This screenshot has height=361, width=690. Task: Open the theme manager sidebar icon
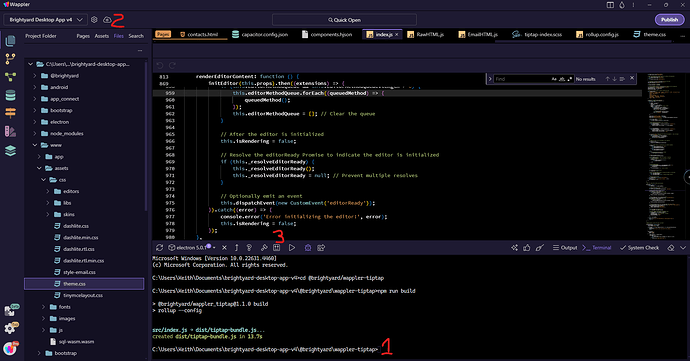11,131
